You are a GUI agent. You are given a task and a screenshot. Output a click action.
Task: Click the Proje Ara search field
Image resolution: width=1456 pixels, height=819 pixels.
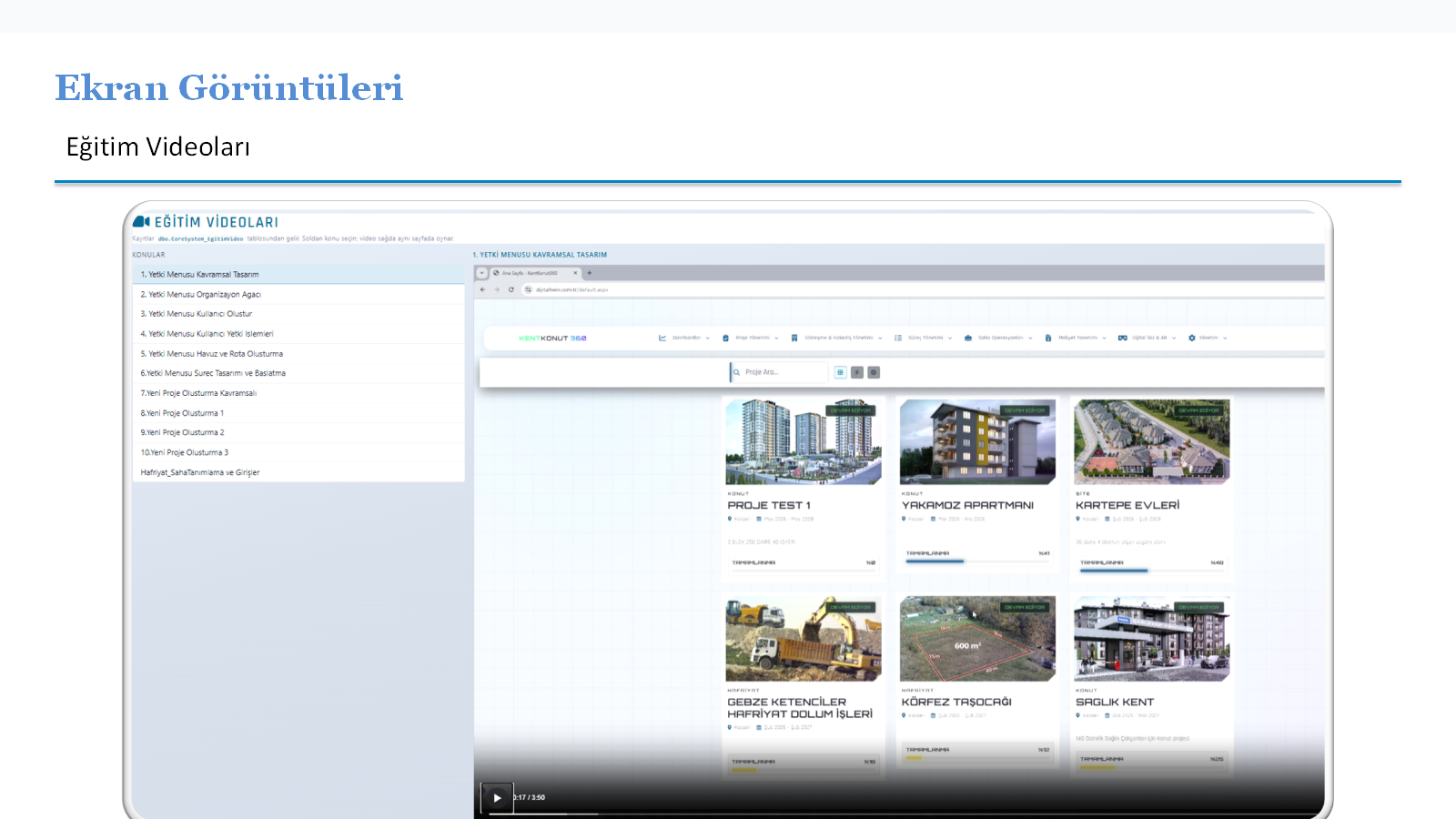pyautogui.click(x=780, y=372)
